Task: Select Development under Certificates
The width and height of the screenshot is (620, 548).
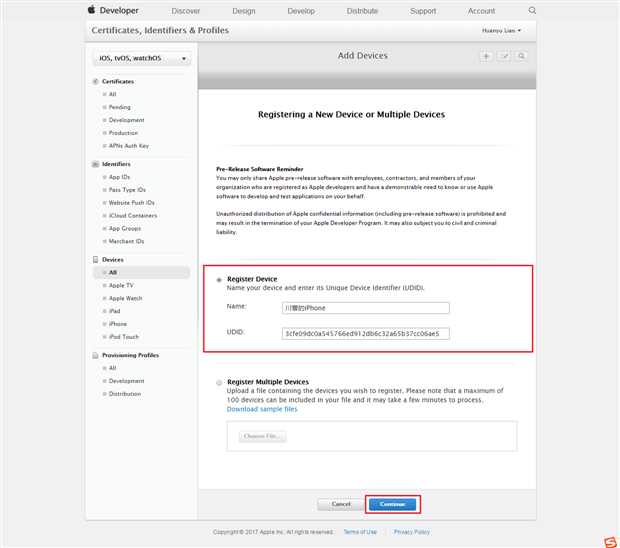Action: click(x=127, y=120)
